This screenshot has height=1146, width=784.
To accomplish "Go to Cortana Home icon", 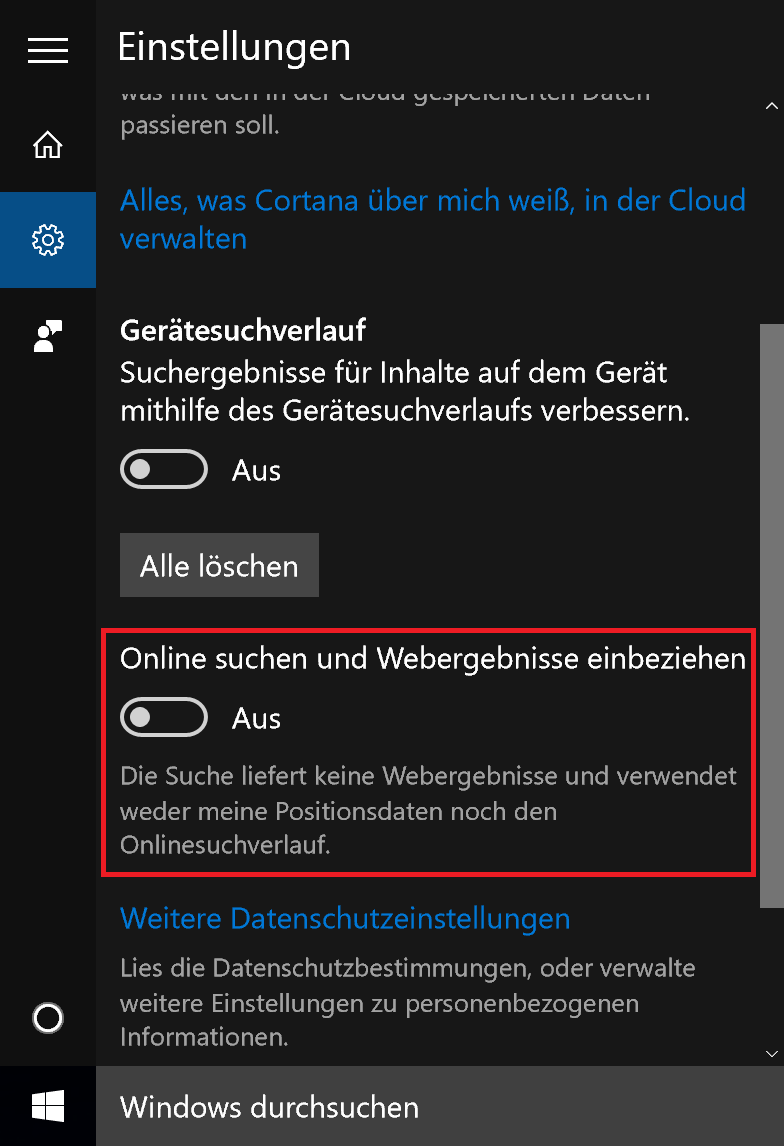I will [47, 145].
